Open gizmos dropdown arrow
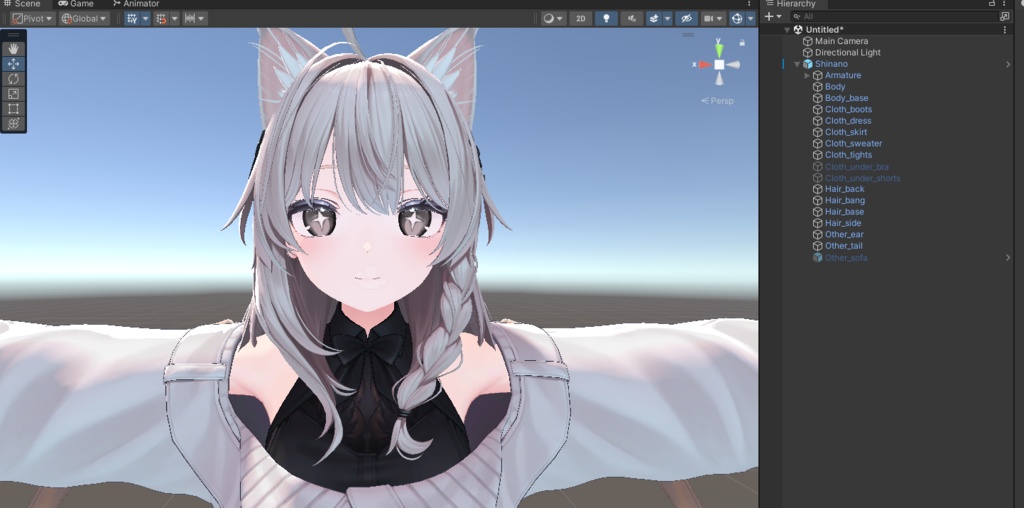This screenshot has height=508, width=1024. (751, 18)
